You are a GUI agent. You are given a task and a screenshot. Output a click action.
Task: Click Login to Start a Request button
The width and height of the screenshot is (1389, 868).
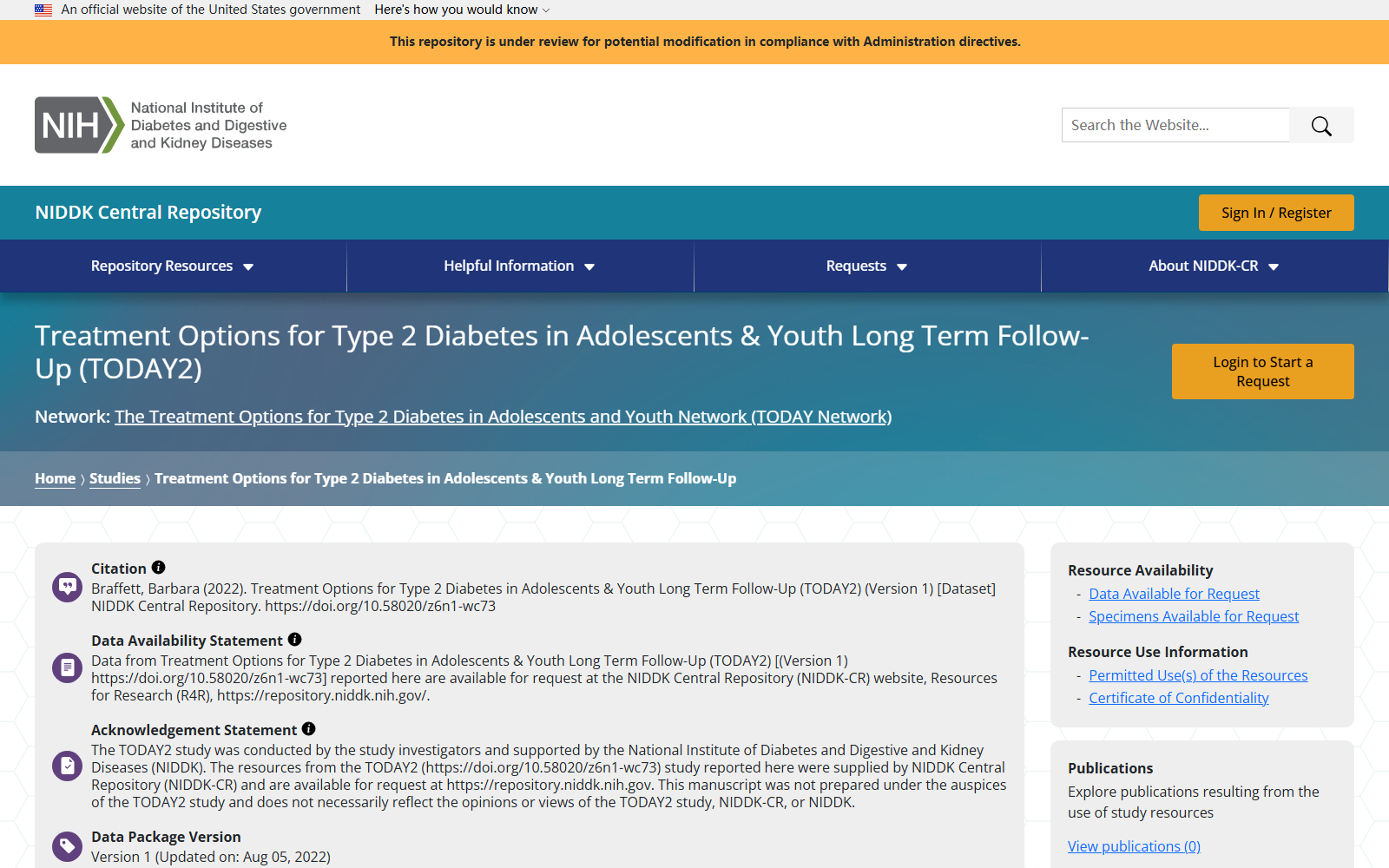(x=1263, y=372)
